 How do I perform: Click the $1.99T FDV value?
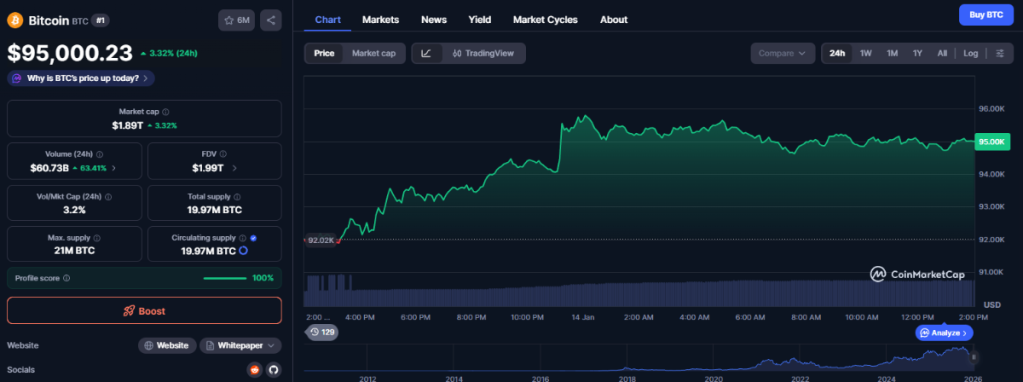(207, 168)
